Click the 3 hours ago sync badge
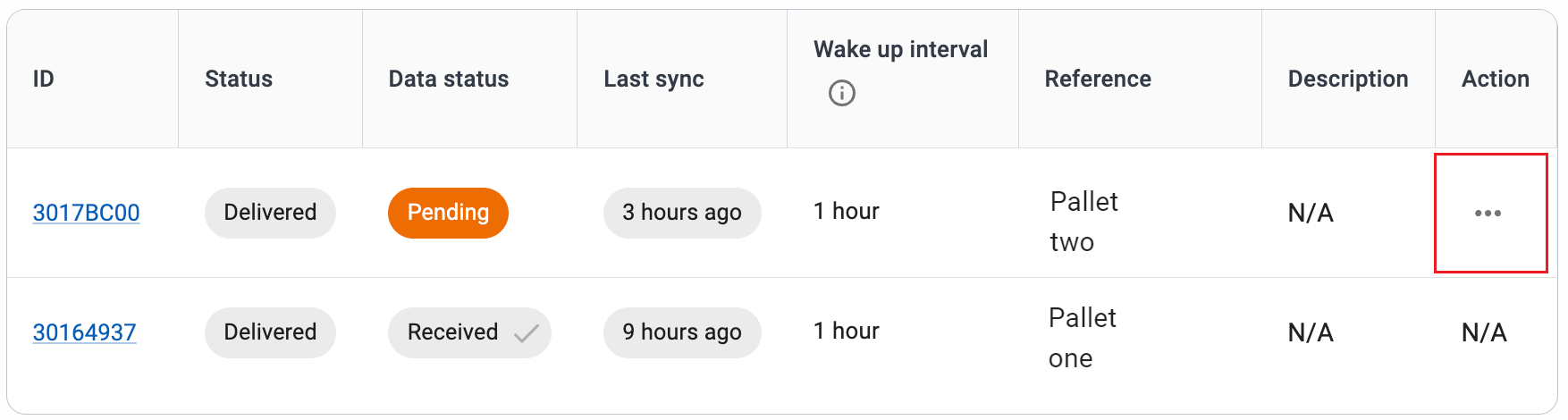 coord(682,213)
